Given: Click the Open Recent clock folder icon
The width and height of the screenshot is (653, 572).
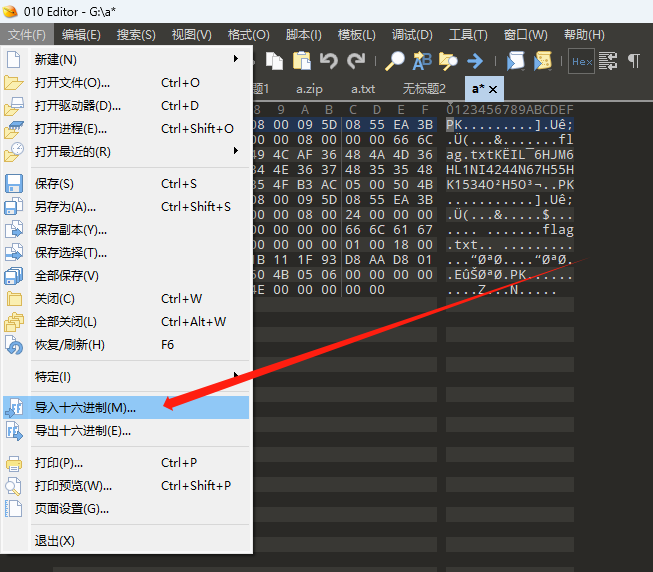Looking at the screenshot, I should 14,152.
